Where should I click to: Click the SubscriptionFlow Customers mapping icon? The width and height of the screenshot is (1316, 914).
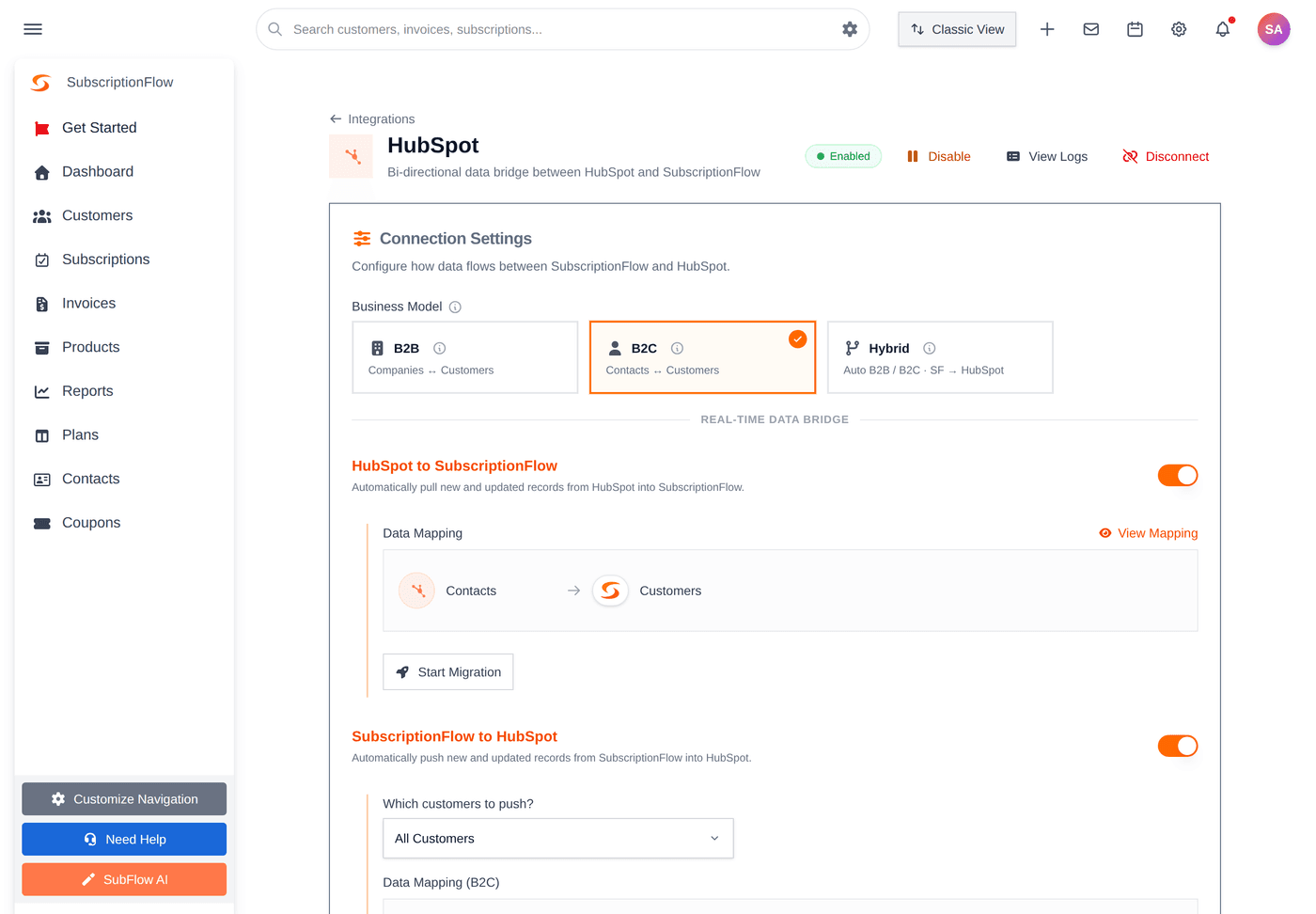click(610, 591)
